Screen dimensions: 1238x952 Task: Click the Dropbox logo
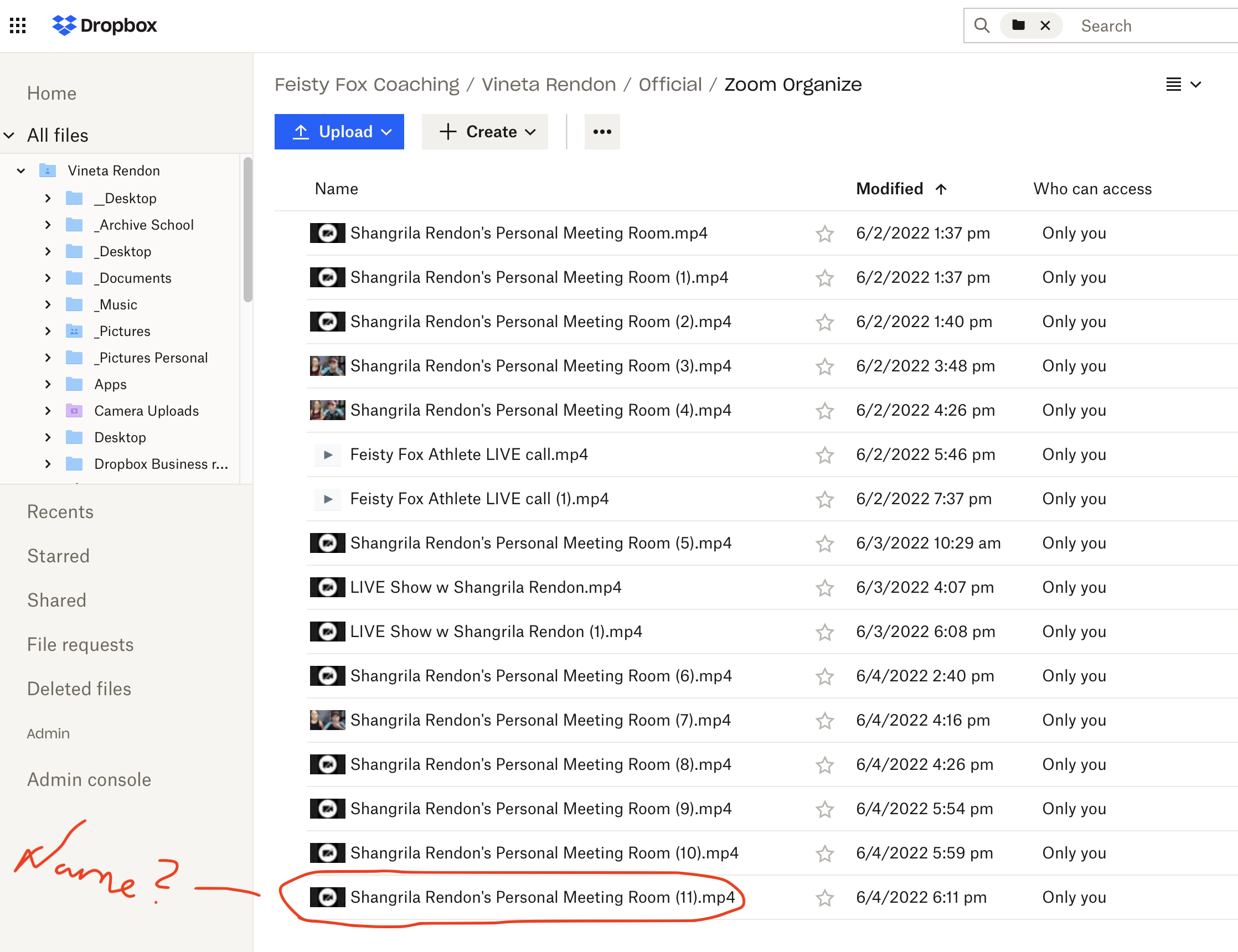[104, 25]
